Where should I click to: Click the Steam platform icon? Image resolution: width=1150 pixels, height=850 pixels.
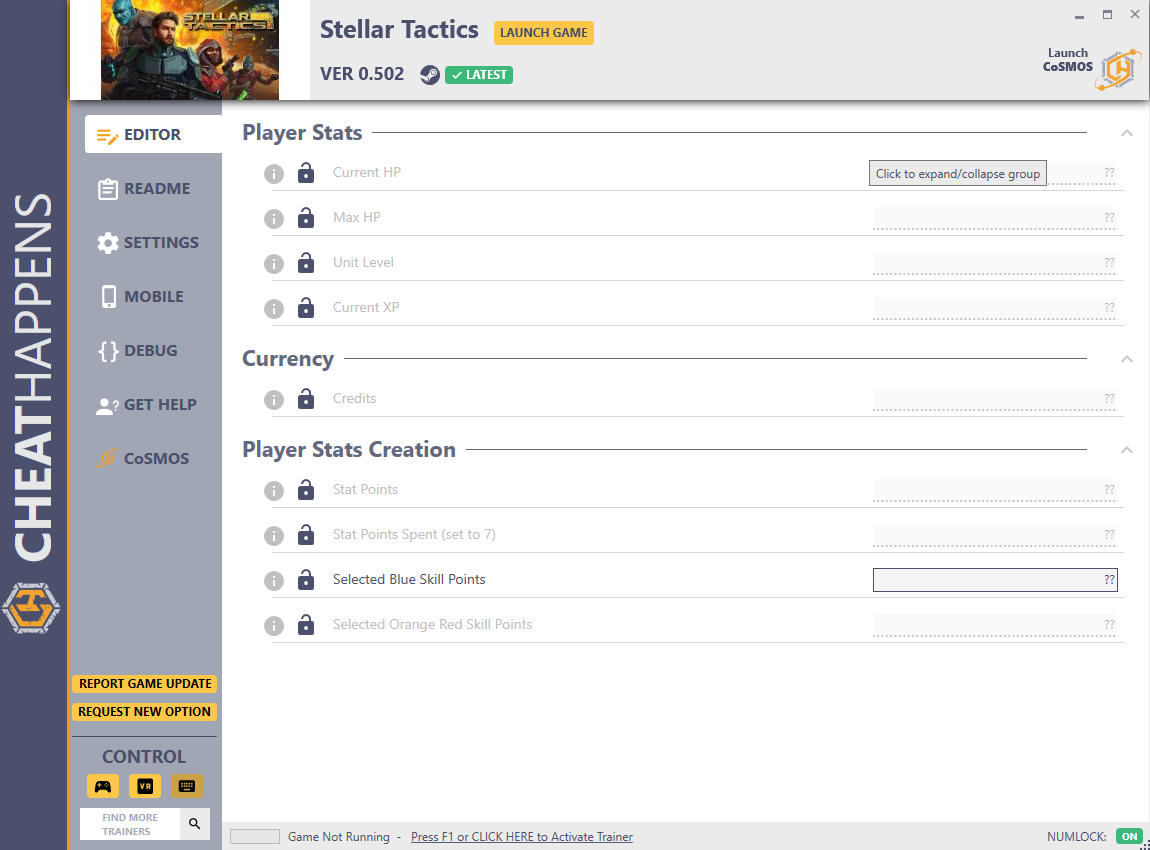pyautogui.click(x=430, y=75)
